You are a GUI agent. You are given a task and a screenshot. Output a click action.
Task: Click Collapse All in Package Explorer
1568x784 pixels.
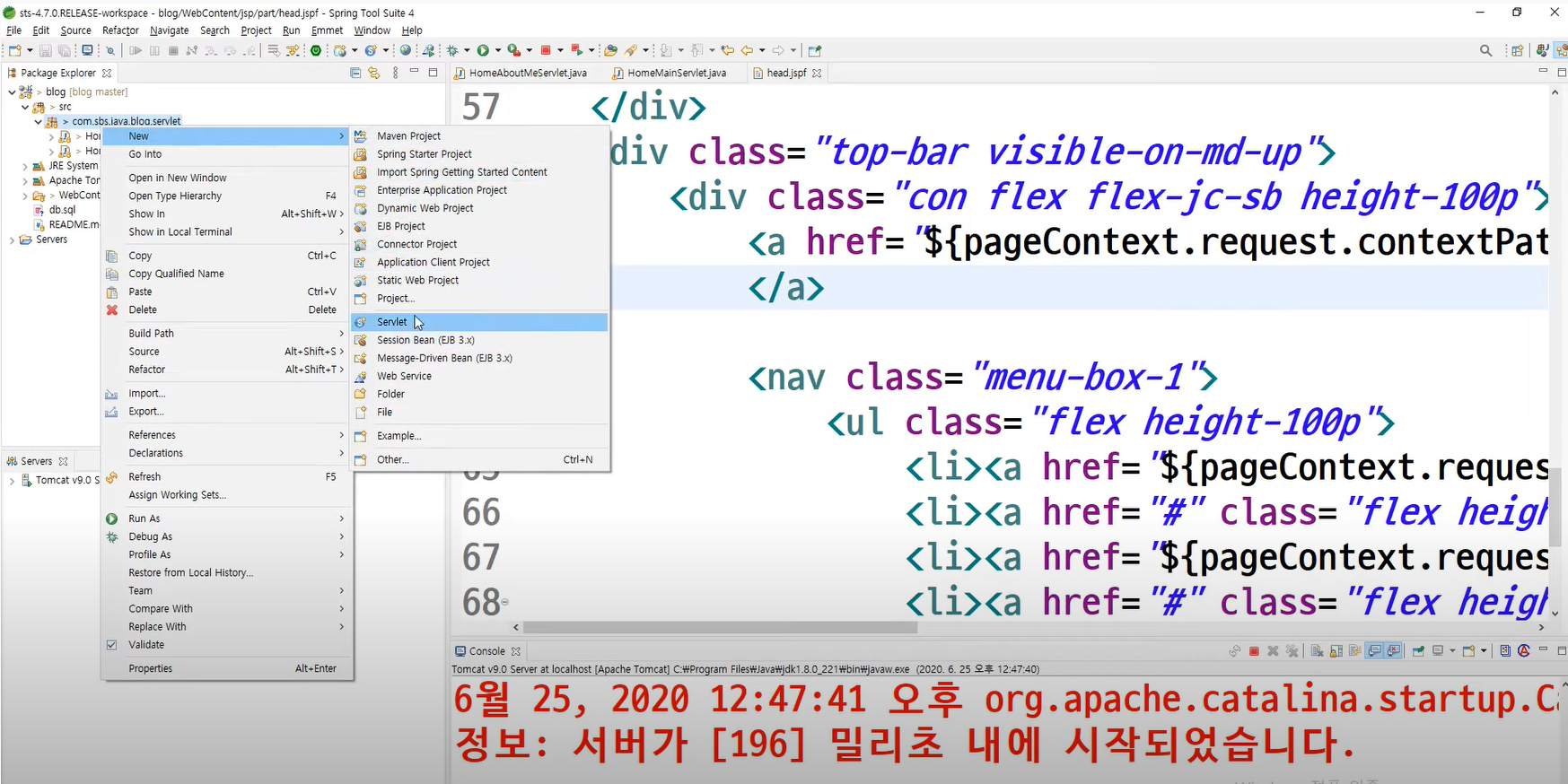(355, 73)
